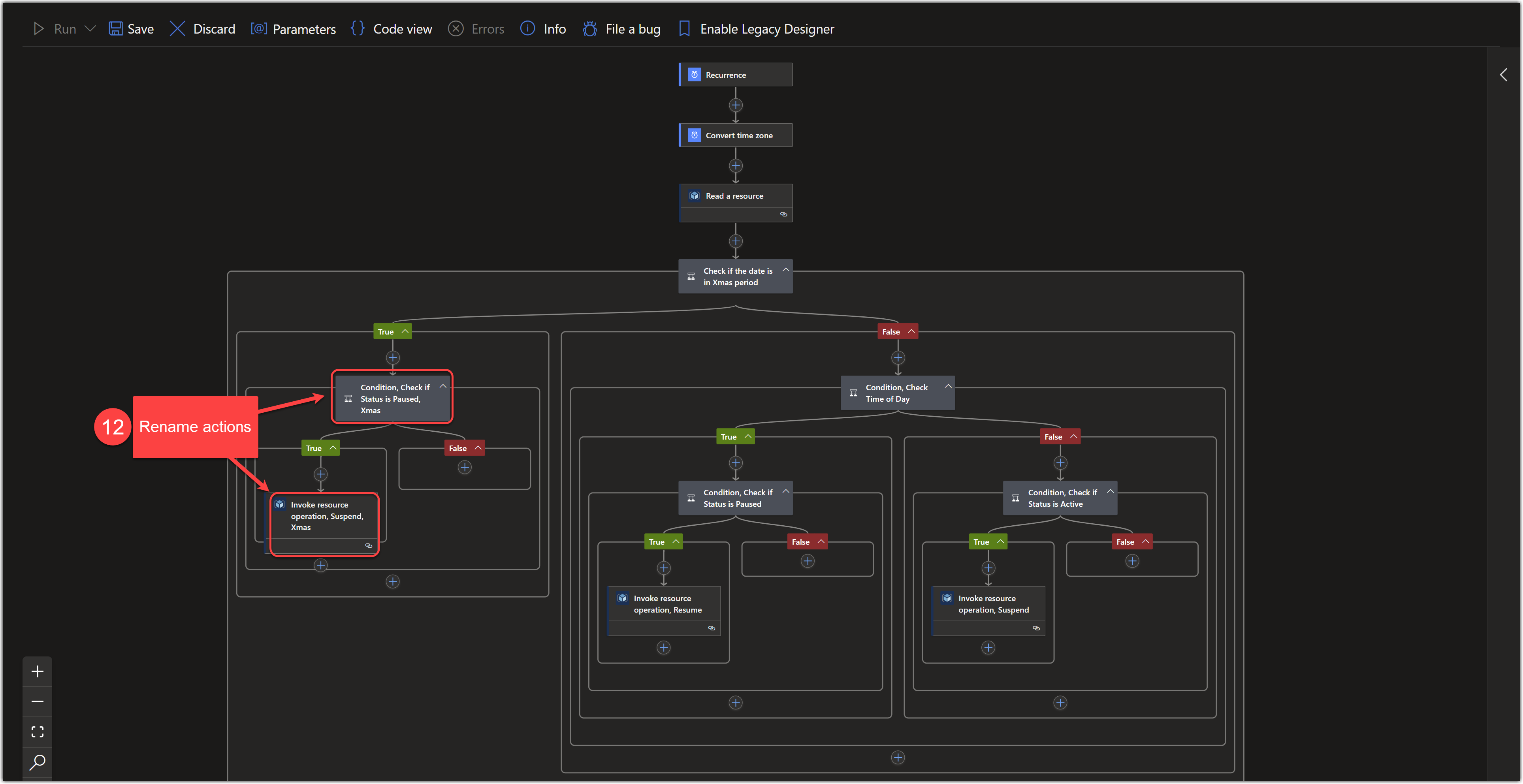Collapse the Check Time of Day condition

tap(948, 387)
